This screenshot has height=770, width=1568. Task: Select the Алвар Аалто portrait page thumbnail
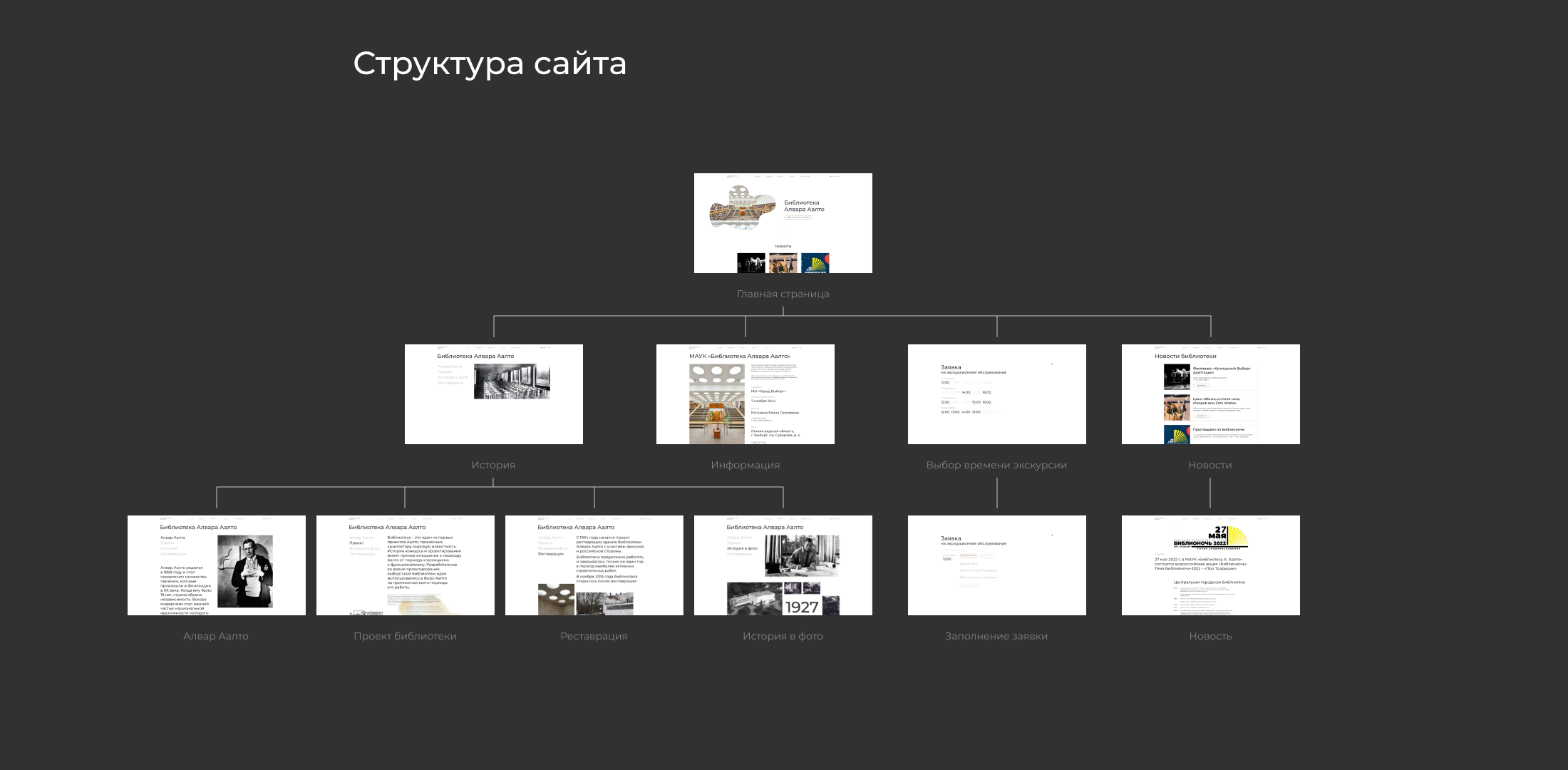click(x=216, y=565)
